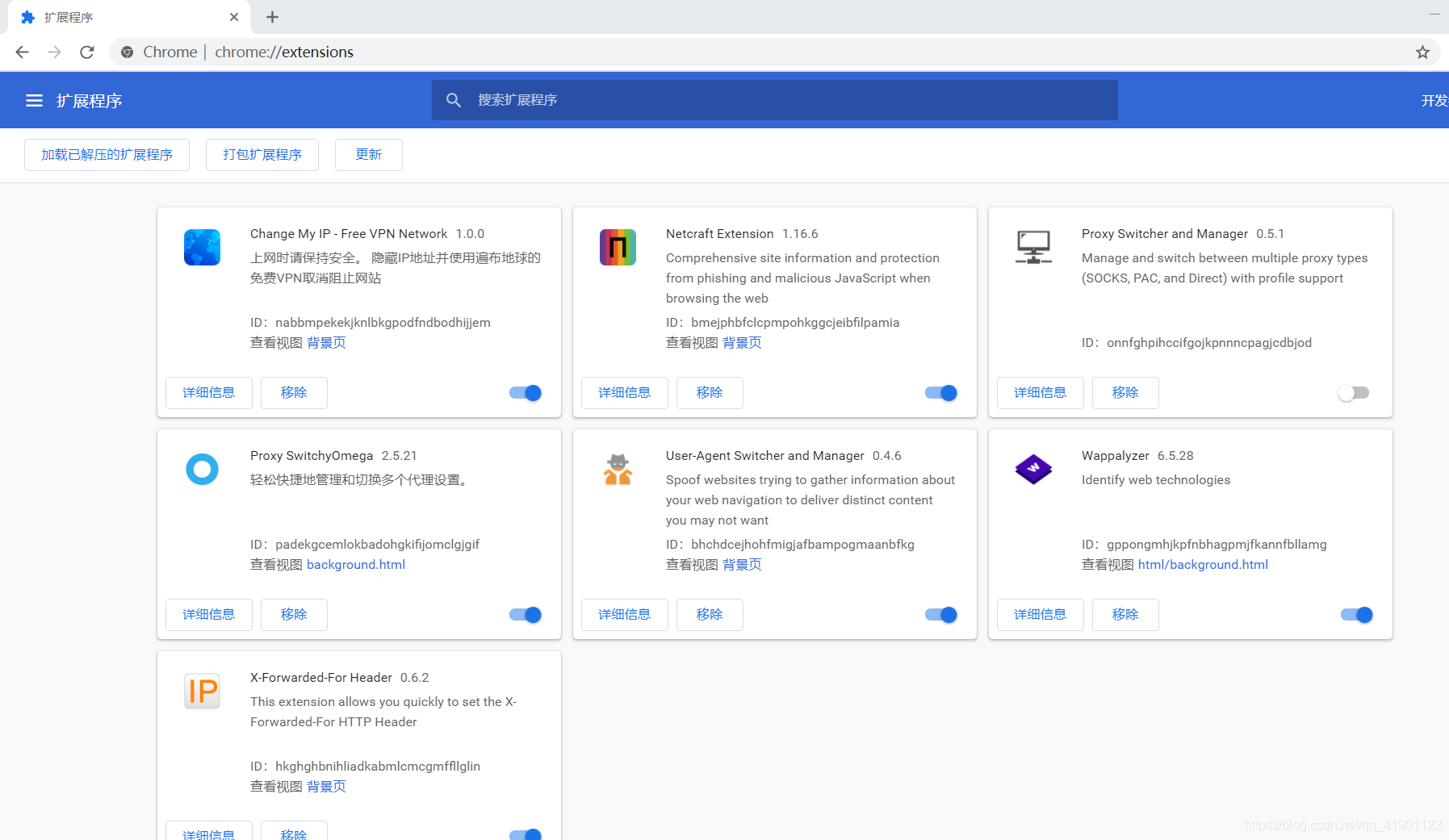Click the Chrome site info icon in address bar
This screenshot has height=840, width=1449.
coord(127,52)
